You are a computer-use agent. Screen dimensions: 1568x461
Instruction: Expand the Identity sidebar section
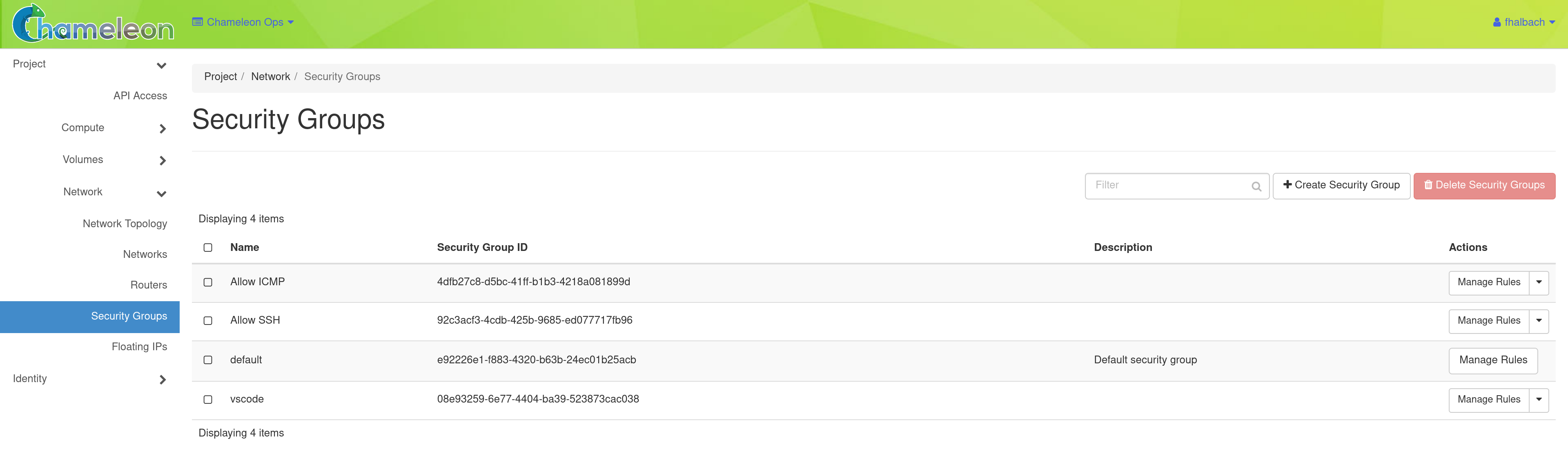pos(89,379)
